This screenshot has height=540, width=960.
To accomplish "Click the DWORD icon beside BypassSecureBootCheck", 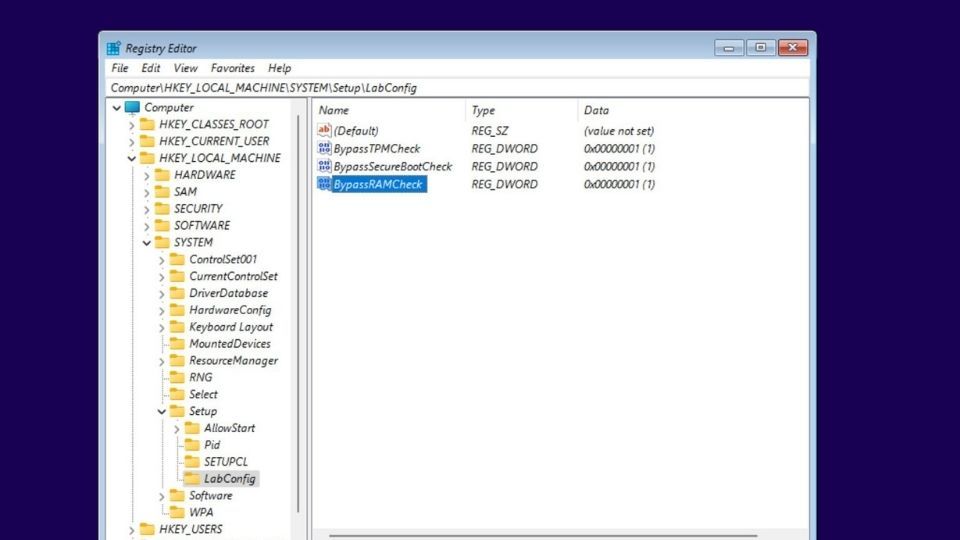I will point(324,166).
